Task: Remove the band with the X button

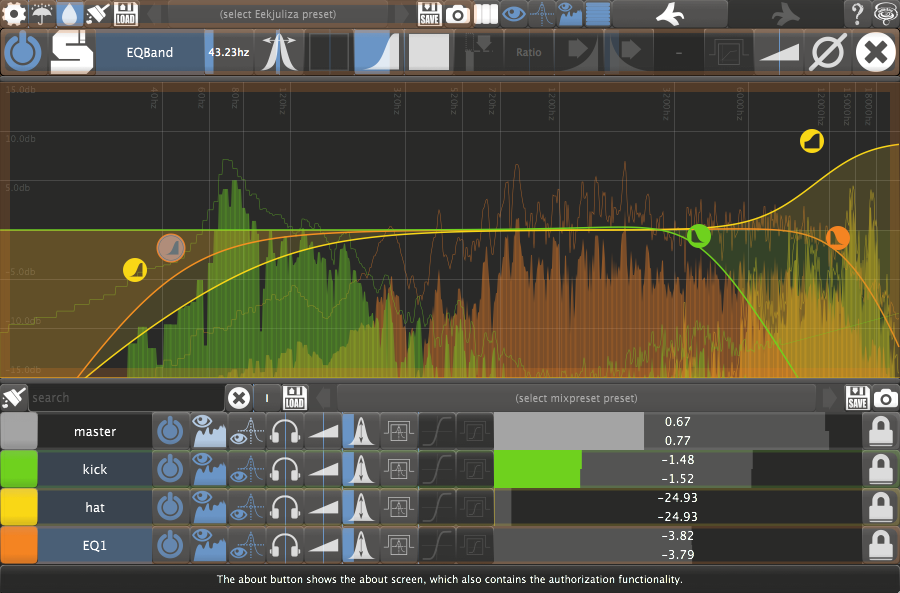Action: pyautogui.click(x=875, y=52)
